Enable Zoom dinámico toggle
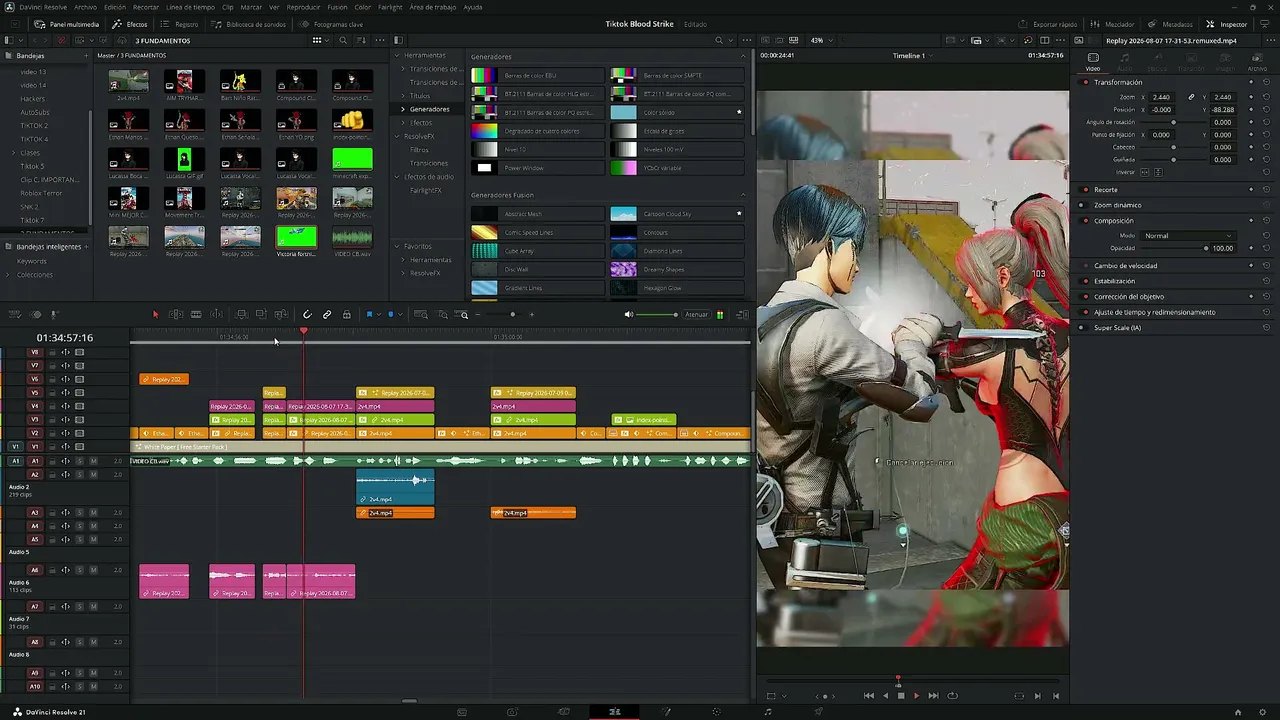The height and width of the screenshot is (720, 1280). click(x=1082, y=205)
